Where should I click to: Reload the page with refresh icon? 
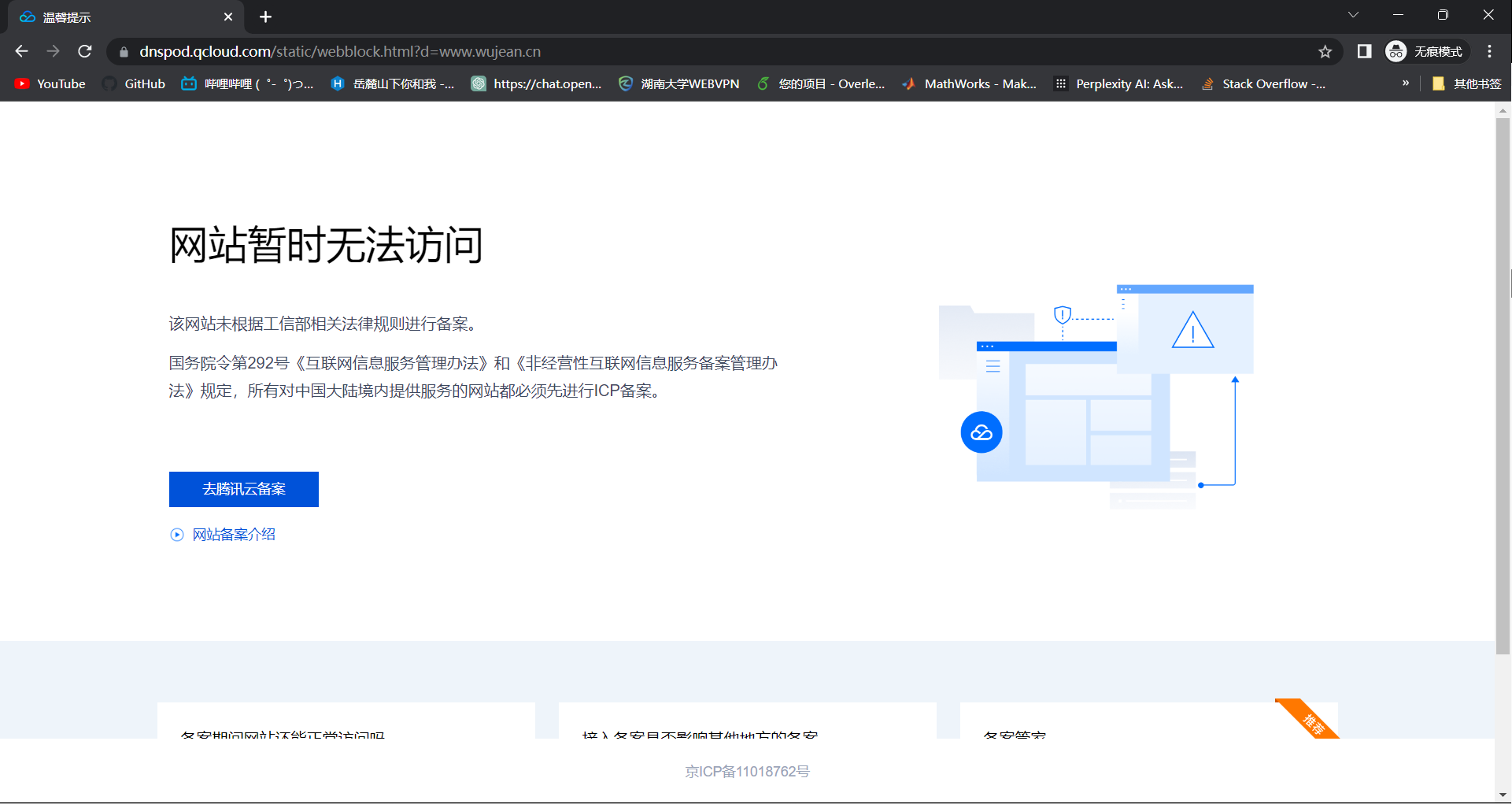[85, 51]
